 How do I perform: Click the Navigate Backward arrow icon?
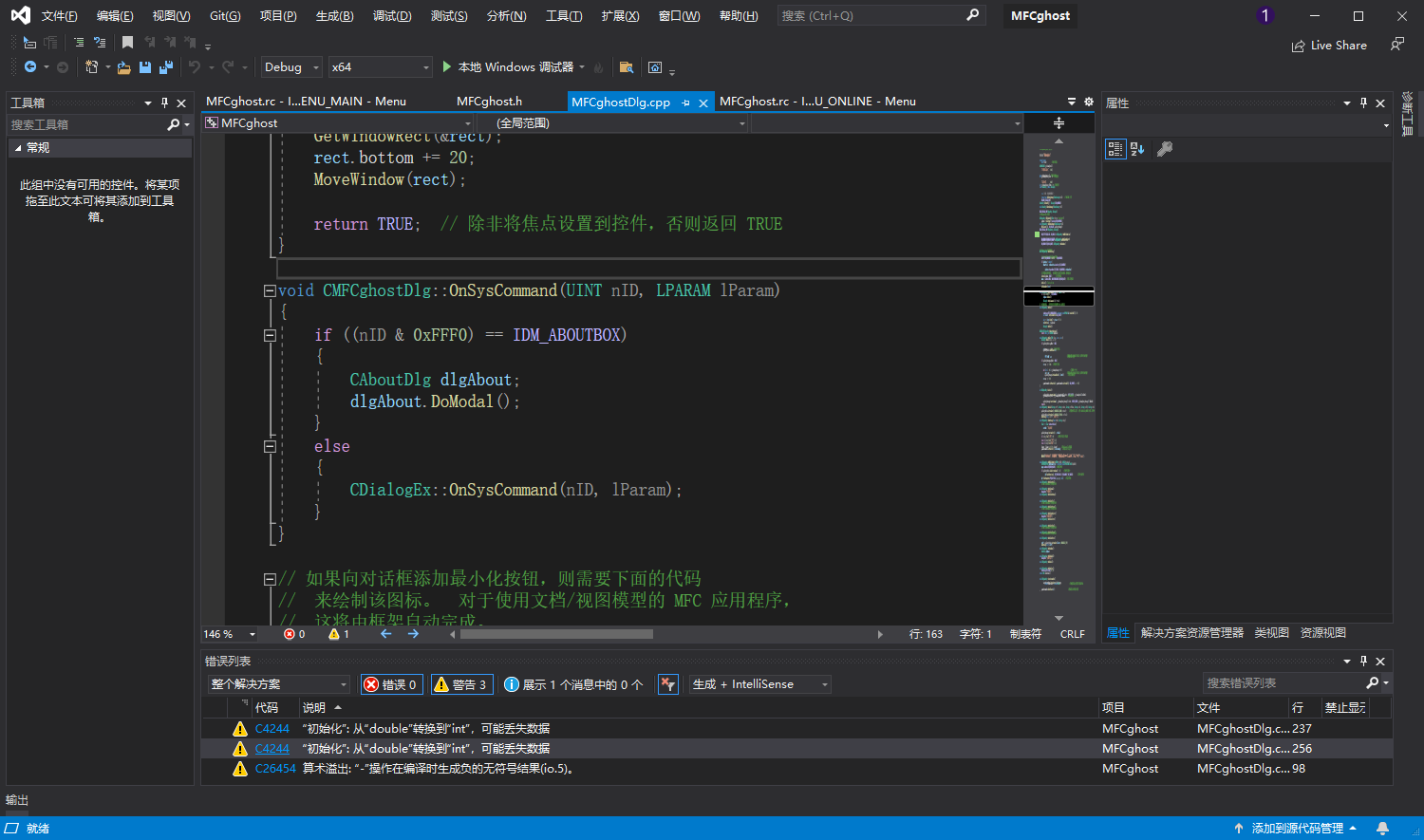(x=30, y=67)
